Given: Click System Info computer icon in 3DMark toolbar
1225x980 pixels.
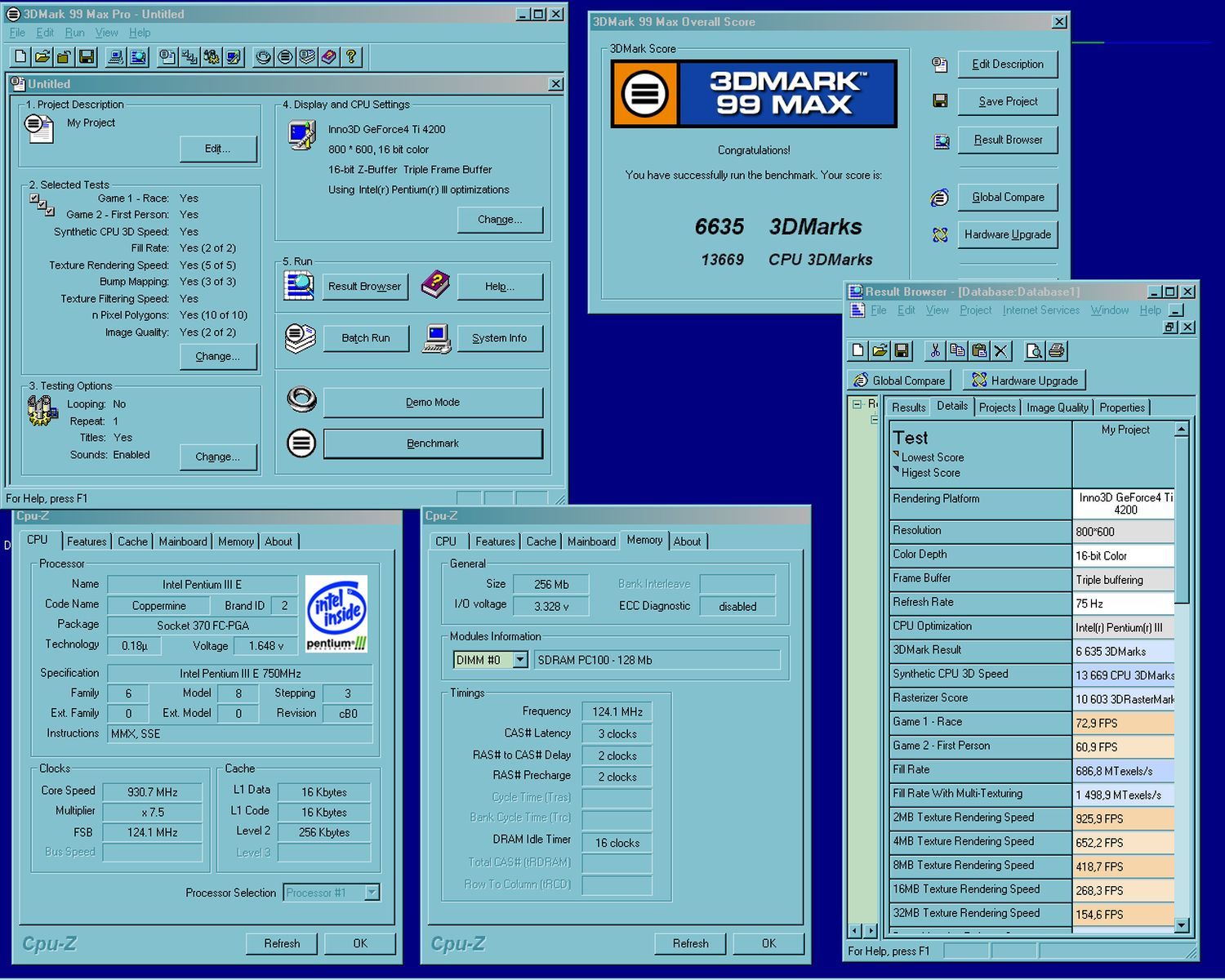Looking at the screenshot, I should coord(116,57).
